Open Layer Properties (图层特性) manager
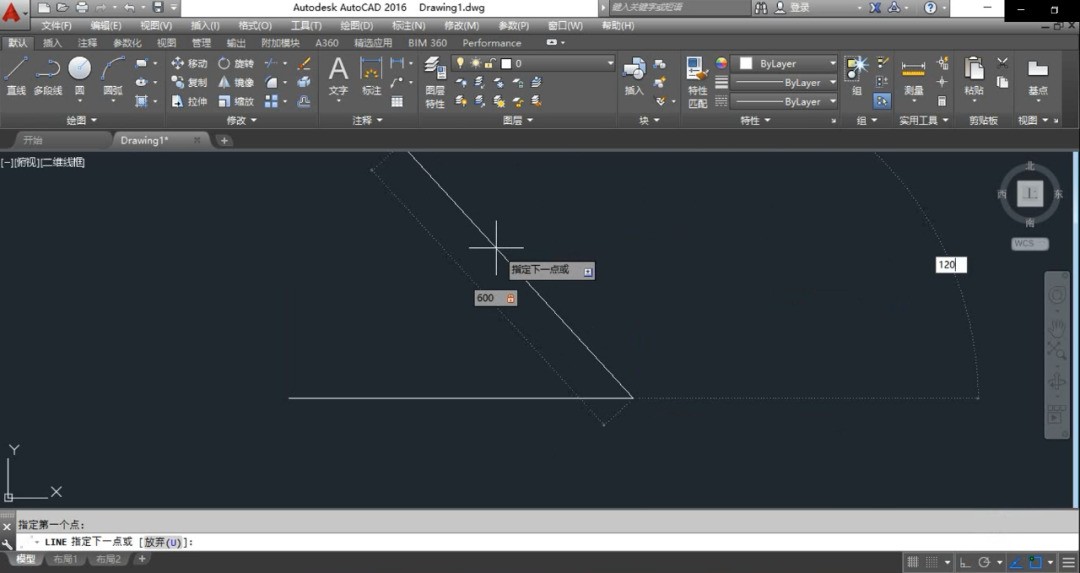 [435, 83]
